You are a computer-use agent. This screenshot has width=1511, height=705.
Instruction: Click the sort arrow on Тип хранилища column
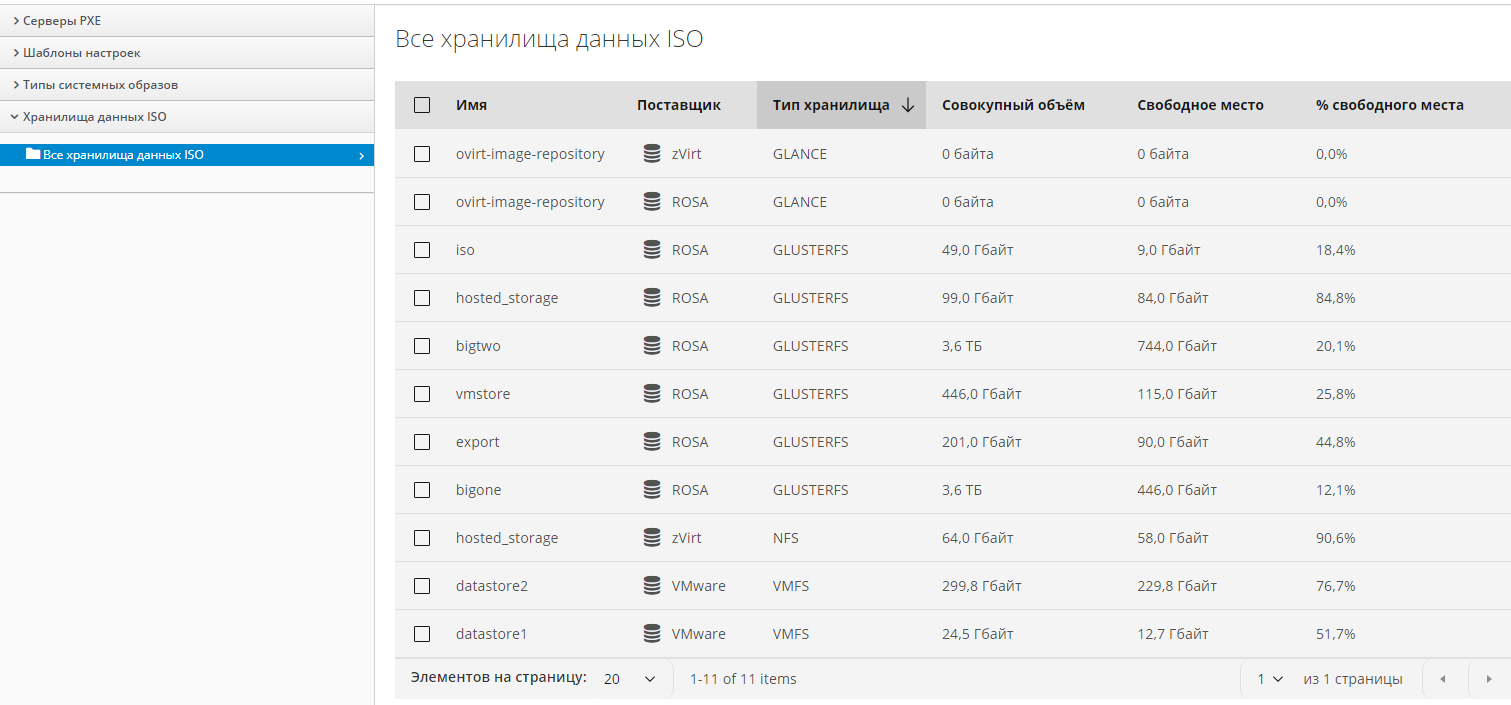[908, 105]
